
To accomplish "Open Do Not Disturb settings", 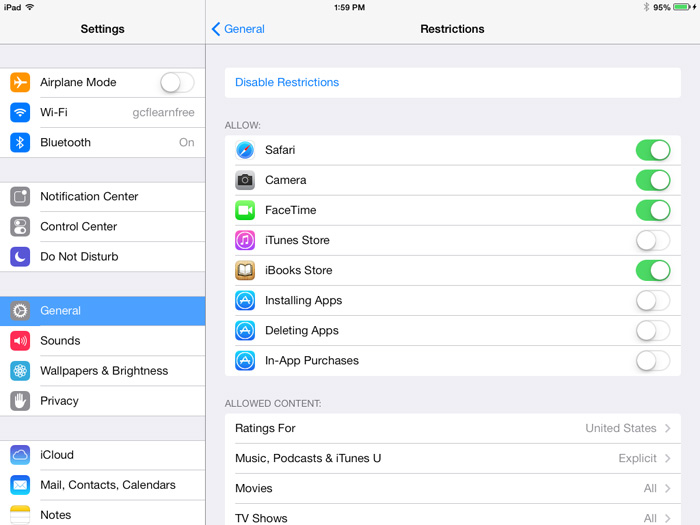I will 102,257.
